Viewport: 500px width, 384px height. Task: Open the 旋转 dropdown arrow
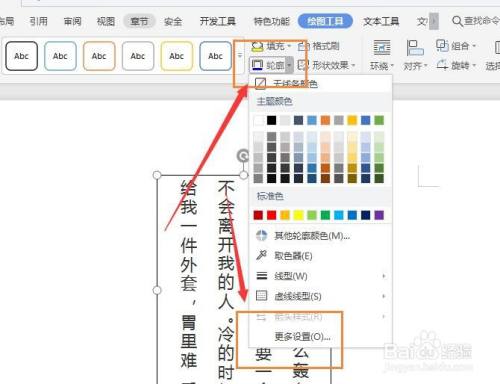[474, 65]
